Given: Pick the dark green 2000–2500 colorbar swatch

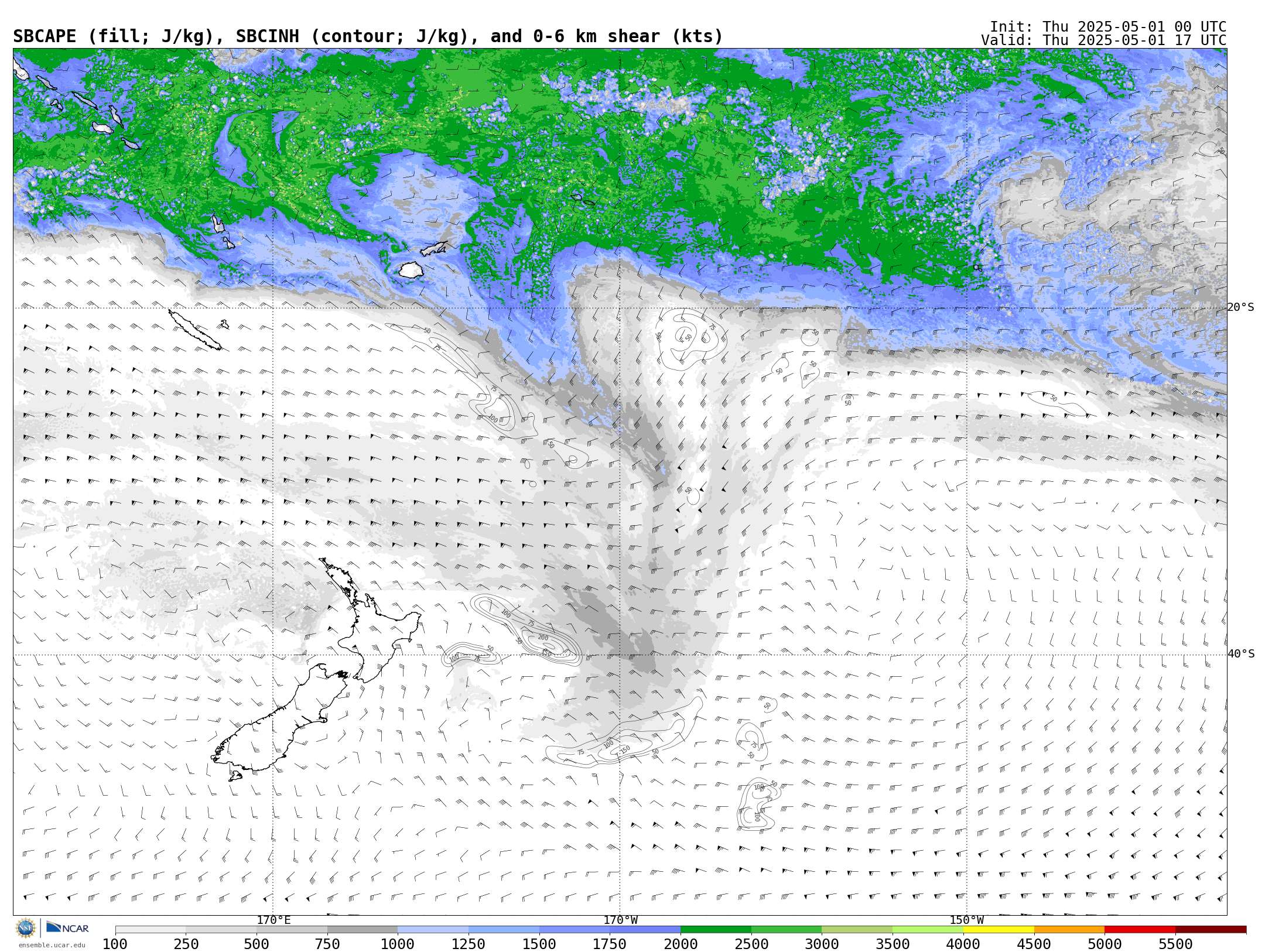Looking at the screenshot, I should pyautogui.click(x=716, y=930).
